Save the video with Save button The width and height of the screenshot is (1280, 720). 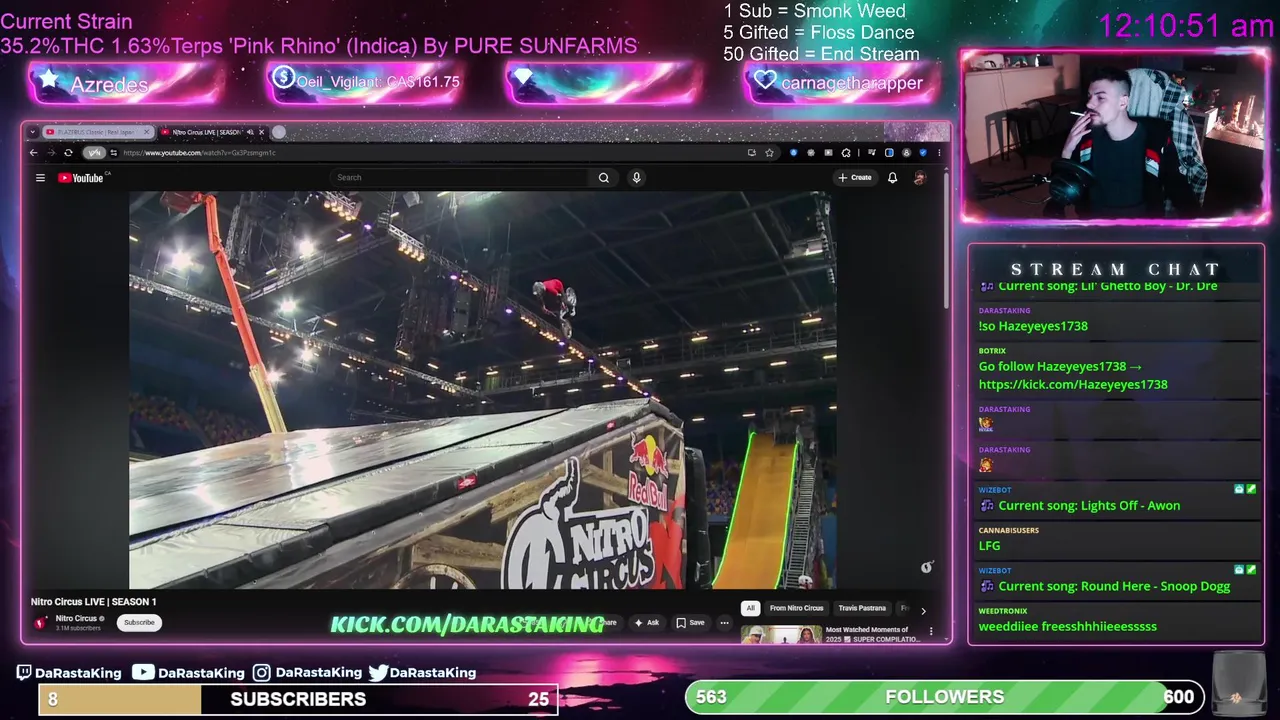(x=690, y=622)
